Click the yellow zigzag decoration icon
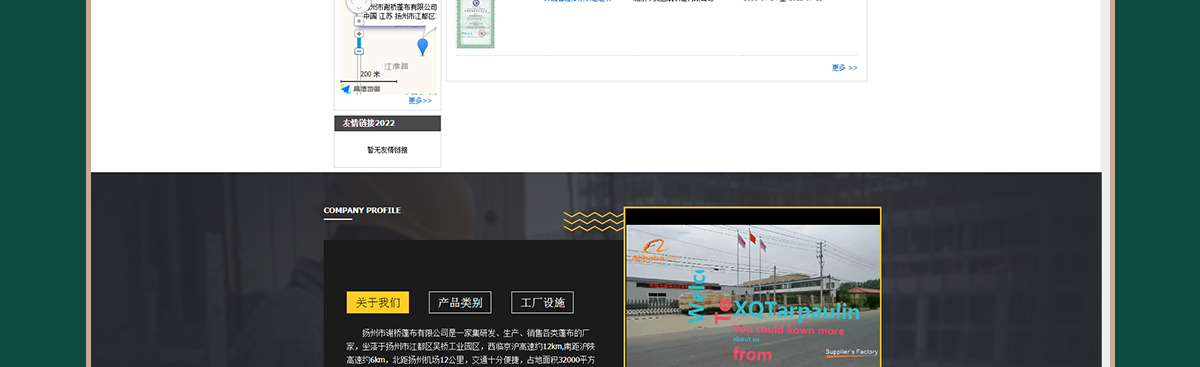Viewport: 1200px width, 367px height. point(594,221)
